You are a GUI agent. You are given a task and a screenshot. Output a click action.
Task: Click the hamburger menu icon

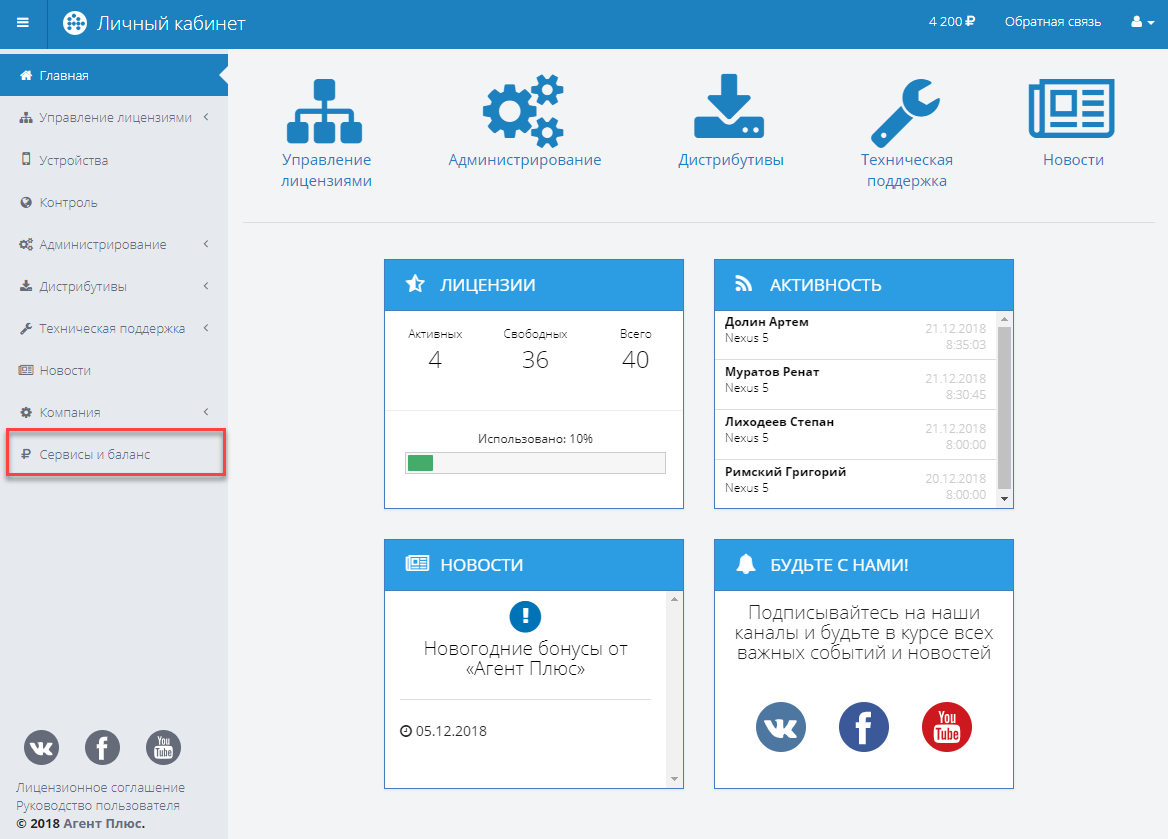[23, 23]
